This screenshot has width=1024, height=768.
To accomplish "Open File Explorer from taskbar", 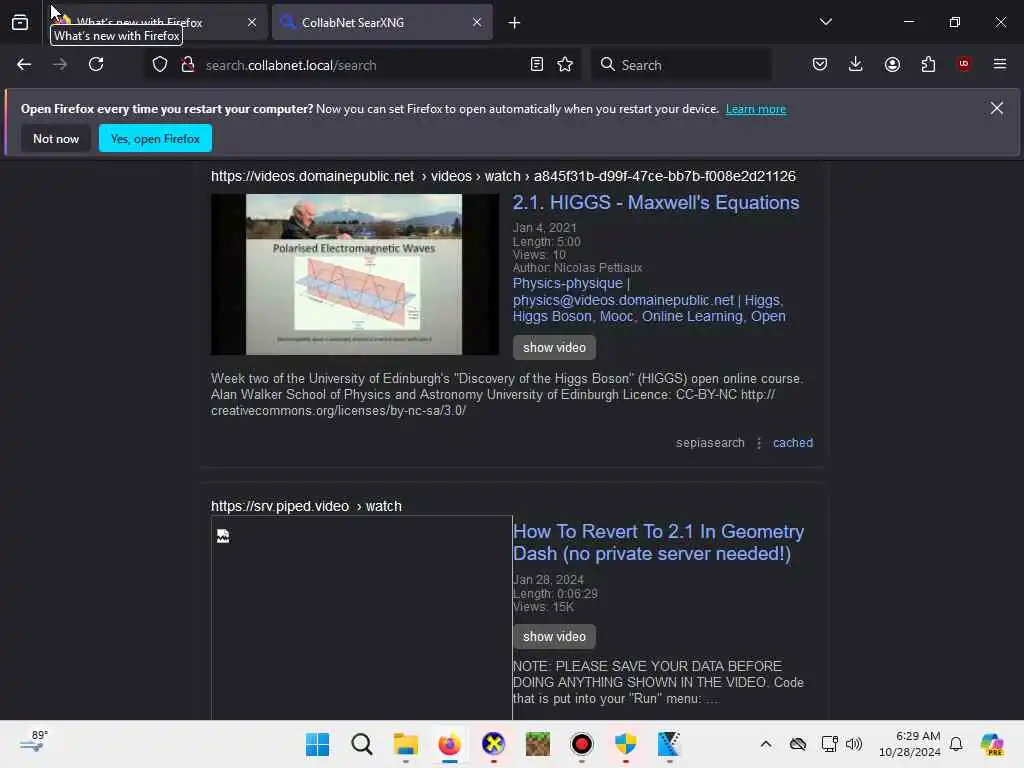I will (x=406, y=744).
